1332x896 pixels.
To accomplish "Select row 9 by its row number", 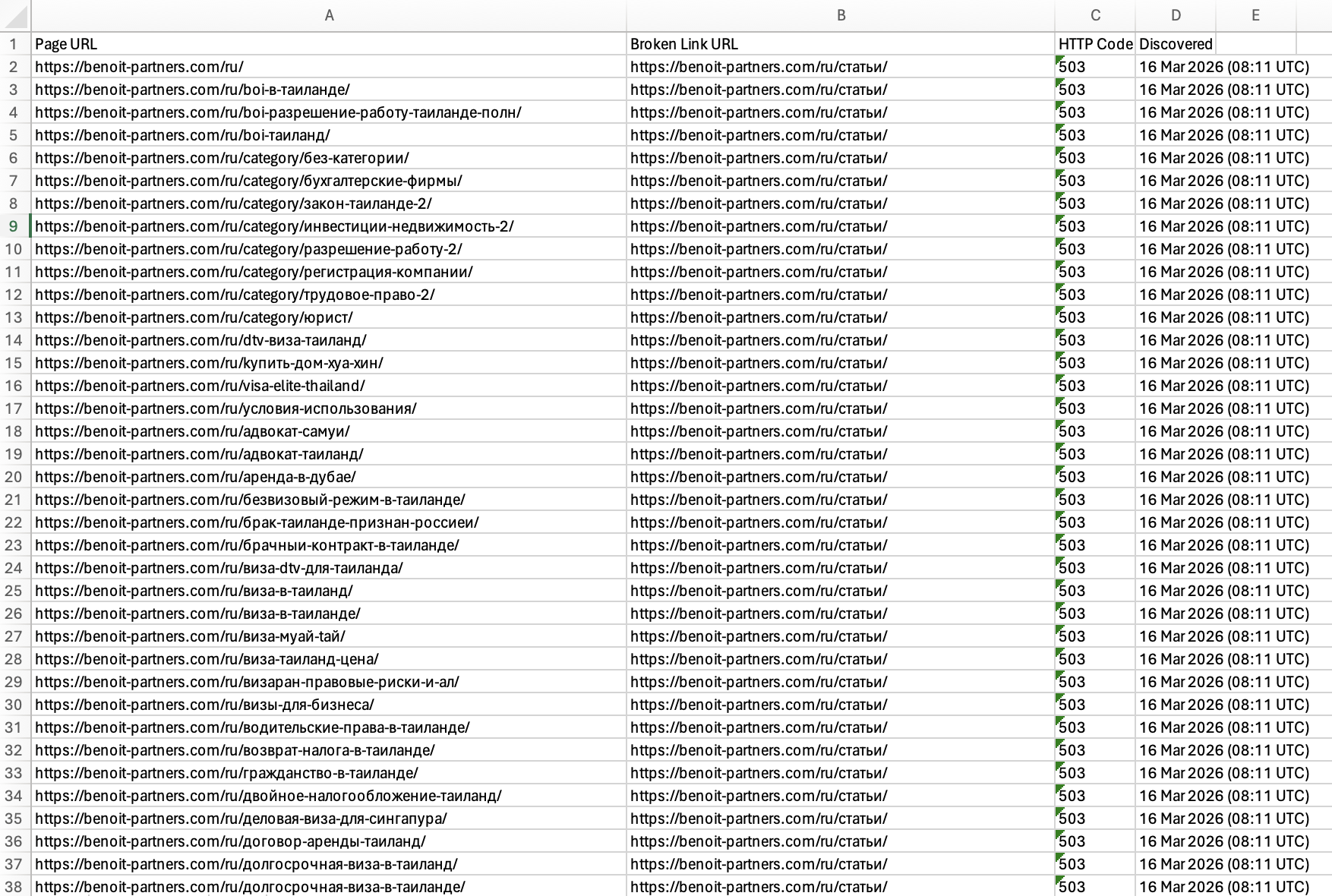I will pyautogui.click(x=15, y=226).
